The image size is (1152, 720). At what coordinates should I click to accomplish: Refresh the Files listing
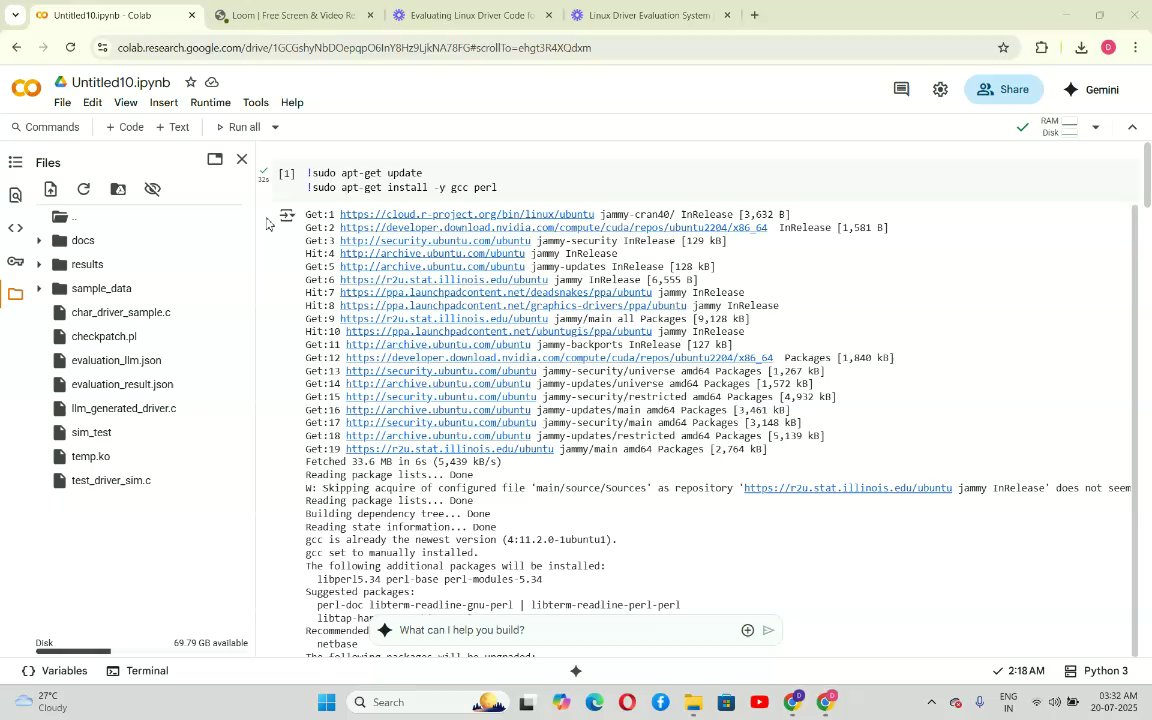tap(84, 190)
